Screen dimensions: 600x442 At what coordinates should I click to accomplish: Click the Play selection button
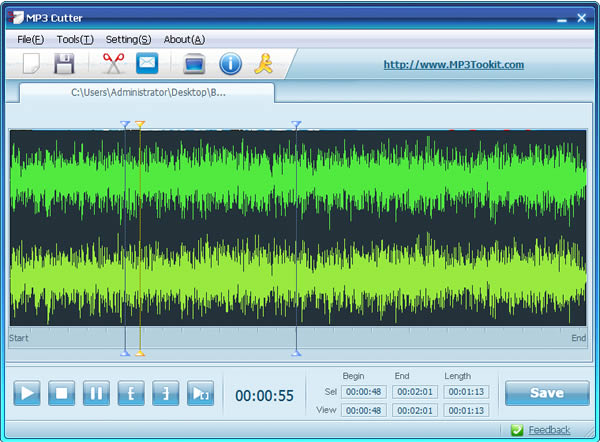[x=201, y=393]
